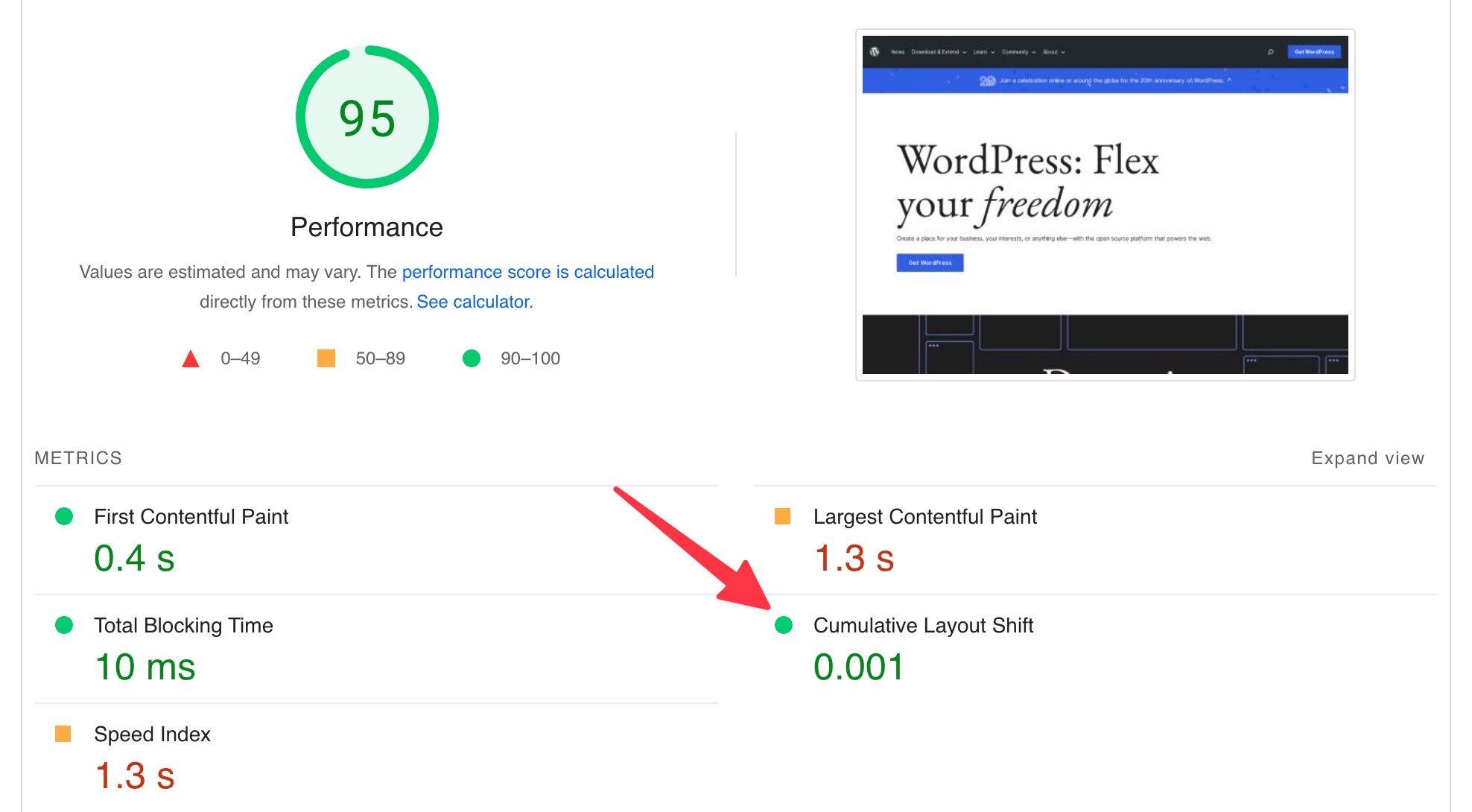The image size is (1472, 812).
Task: Click the WordPress page screenshot thumbnail
Action: (x=1105, y=205)
